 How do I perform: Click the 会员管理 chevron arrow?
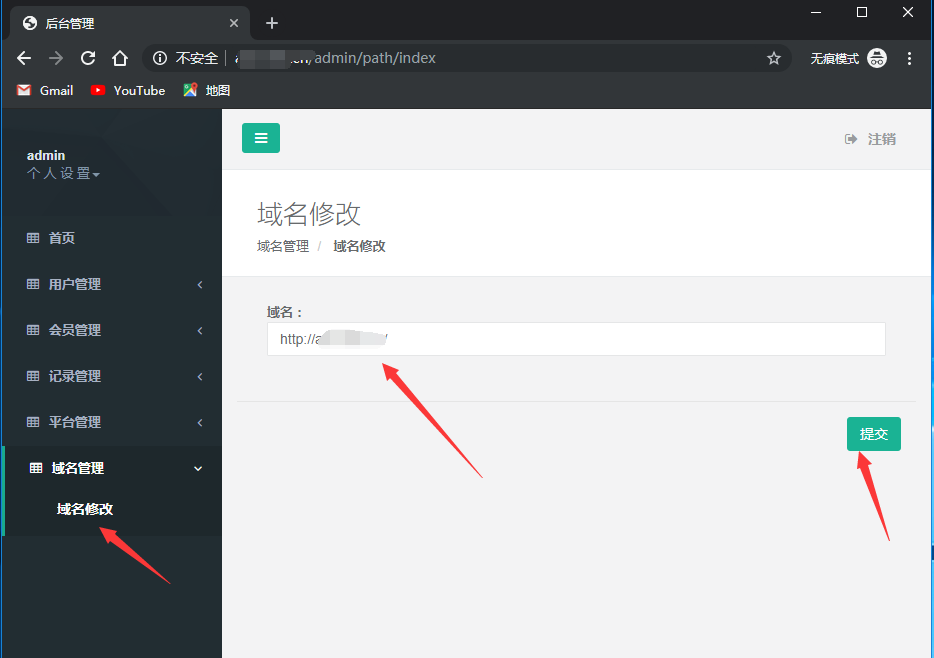[x=200, y=330]
